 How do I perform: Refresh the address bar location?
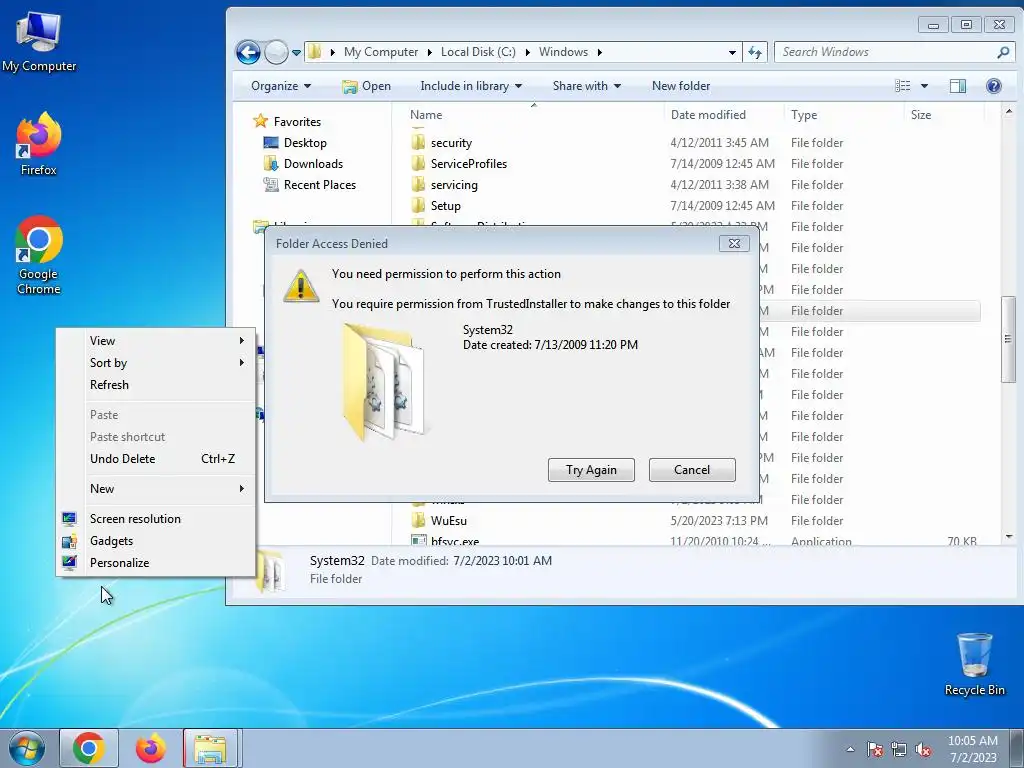pos(755,52)
